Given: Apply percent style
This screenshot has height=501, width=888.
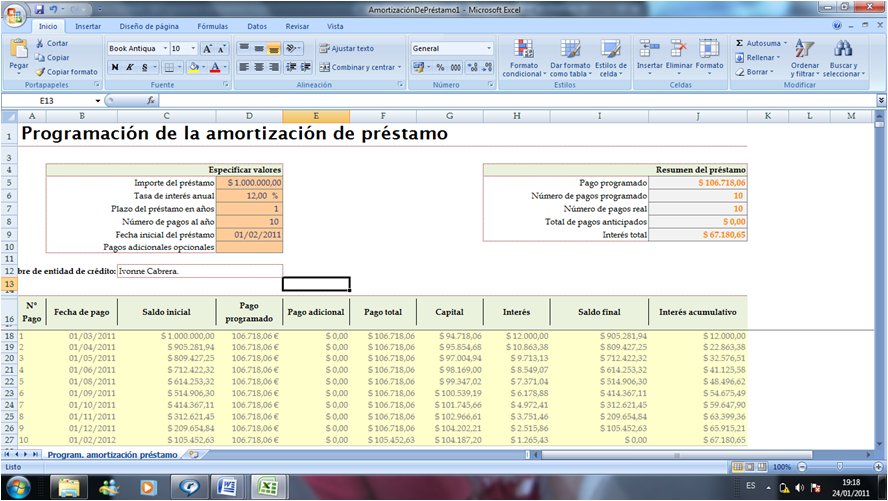Looking at the screenshot, I should tap(440, 67).
